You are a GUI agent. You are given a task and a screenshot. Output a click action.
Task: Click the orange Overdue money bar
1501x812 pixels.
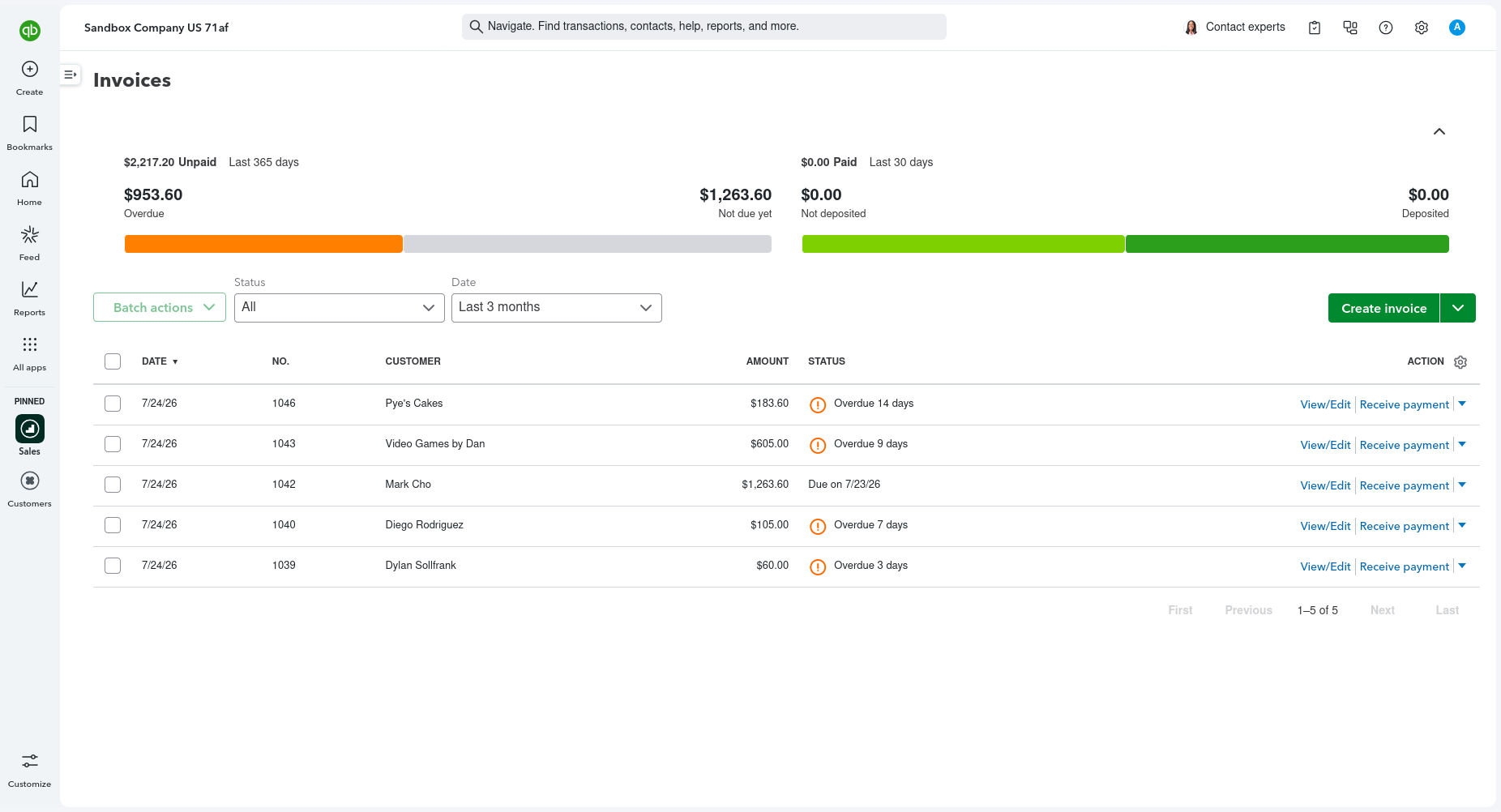(263, 244)
